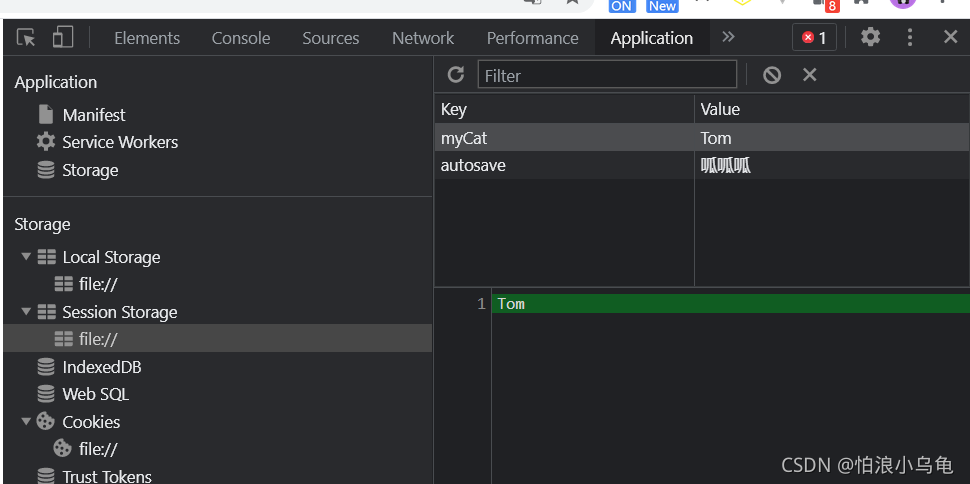Click the red error count badge

(814, 38)
